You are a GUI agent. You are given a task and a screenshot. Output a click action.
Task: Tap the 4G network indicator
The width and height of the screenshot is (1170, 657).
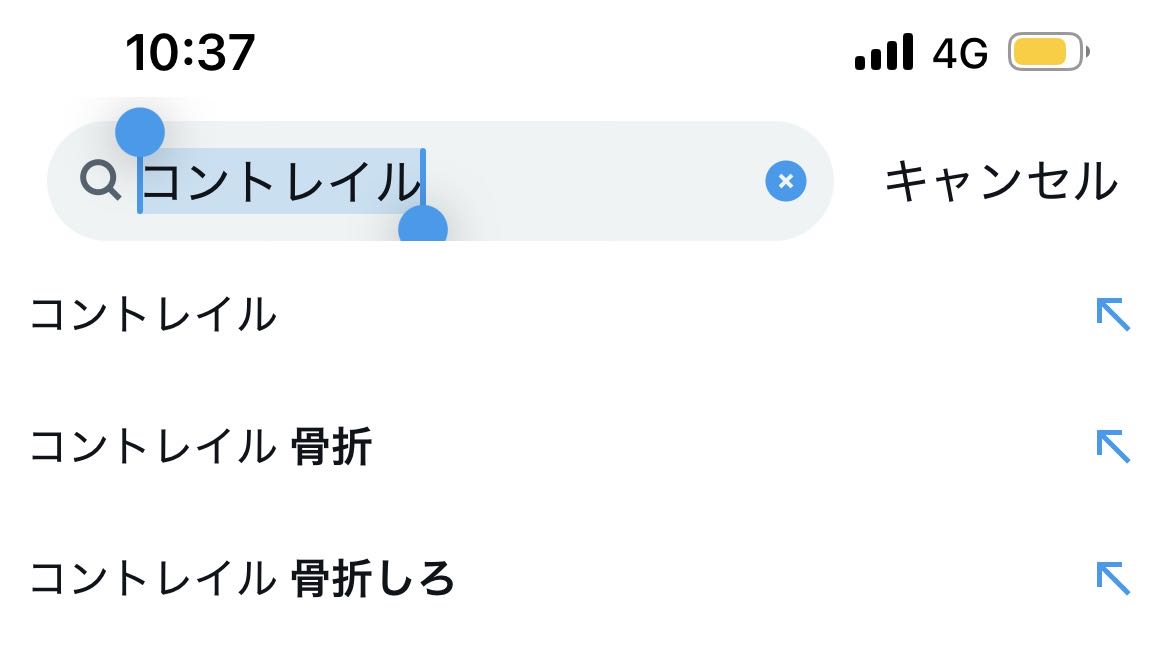[x=959, y=52]
